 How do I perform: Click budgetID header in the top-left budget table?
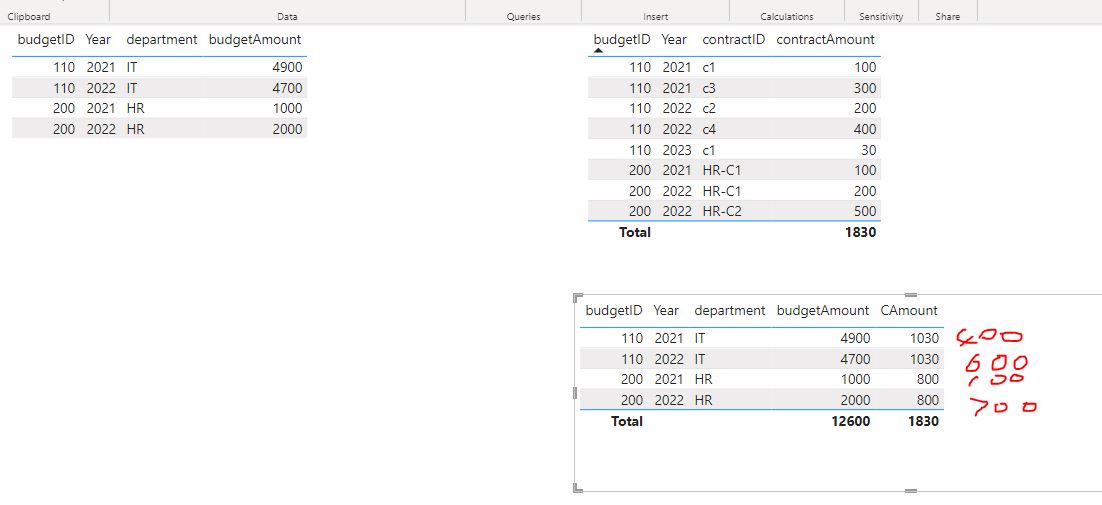click(x=46, y=39)
